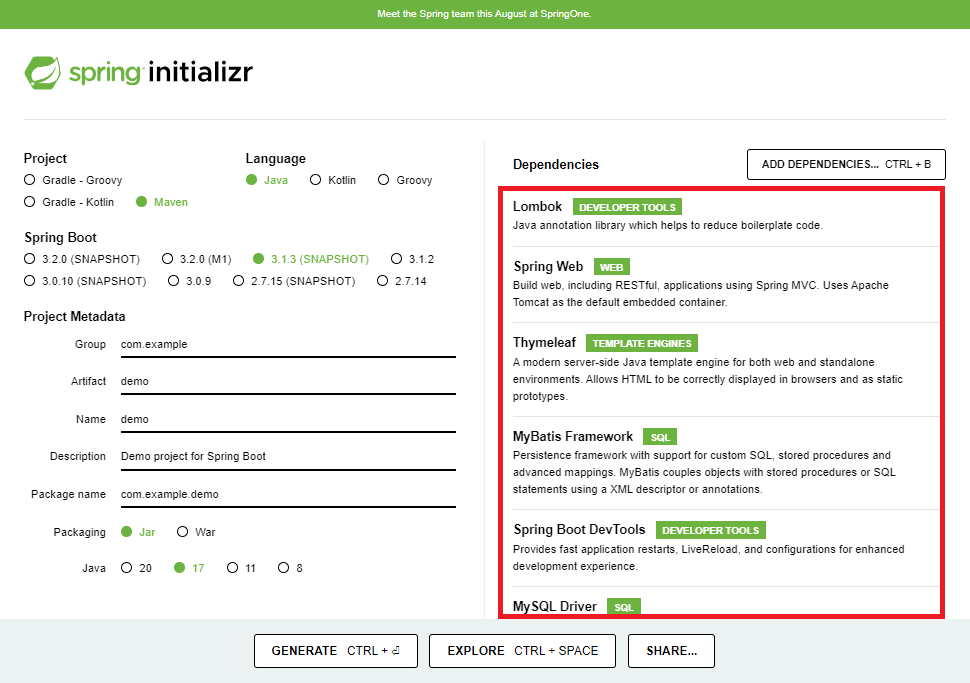Choose Spring Boot 3.0.10 (SNAPSHOT)
This screenshot has height=683, width=970.
[x=85, y=281]
